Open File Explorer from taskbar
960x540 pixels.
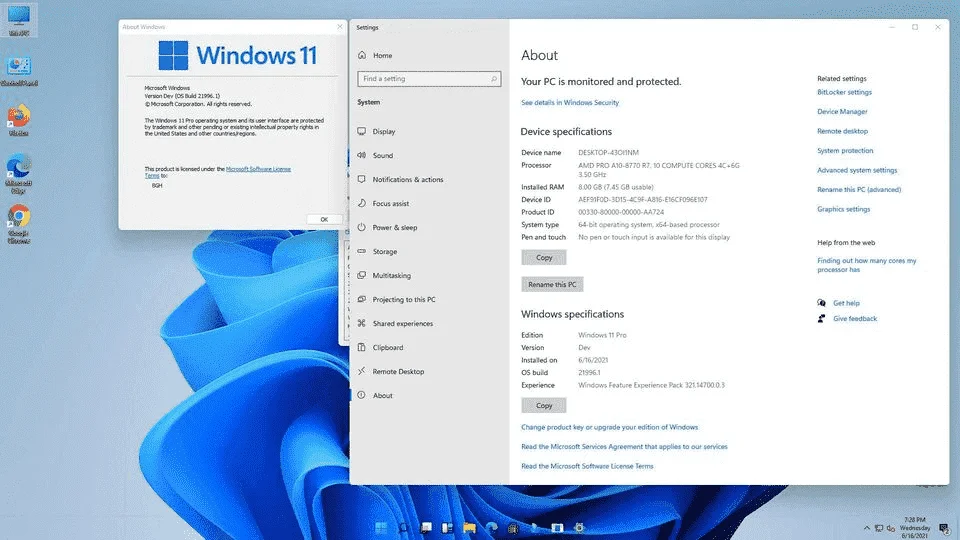(470, 528)
